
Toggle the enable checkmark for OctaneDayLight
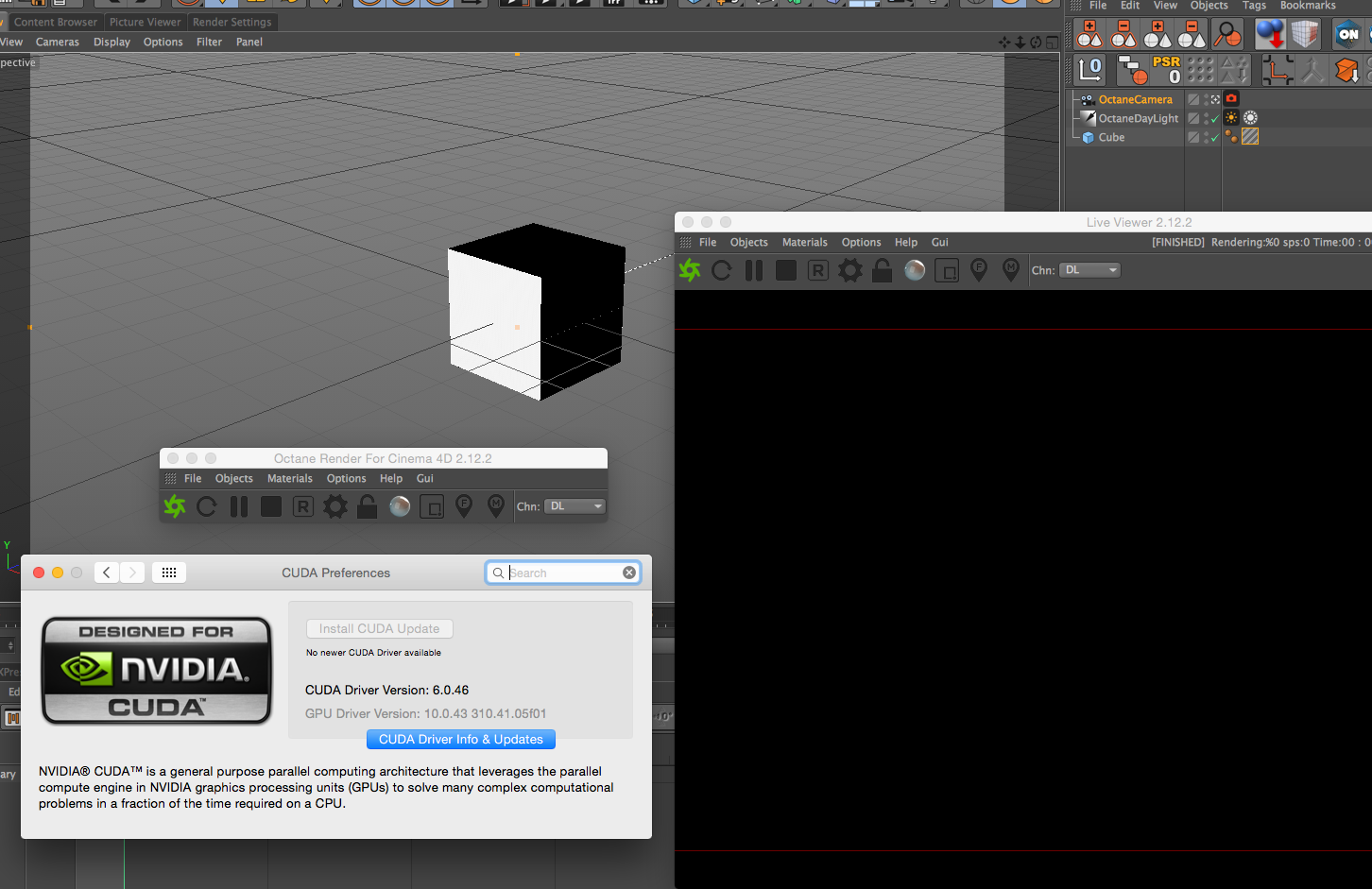(1215, 118)
